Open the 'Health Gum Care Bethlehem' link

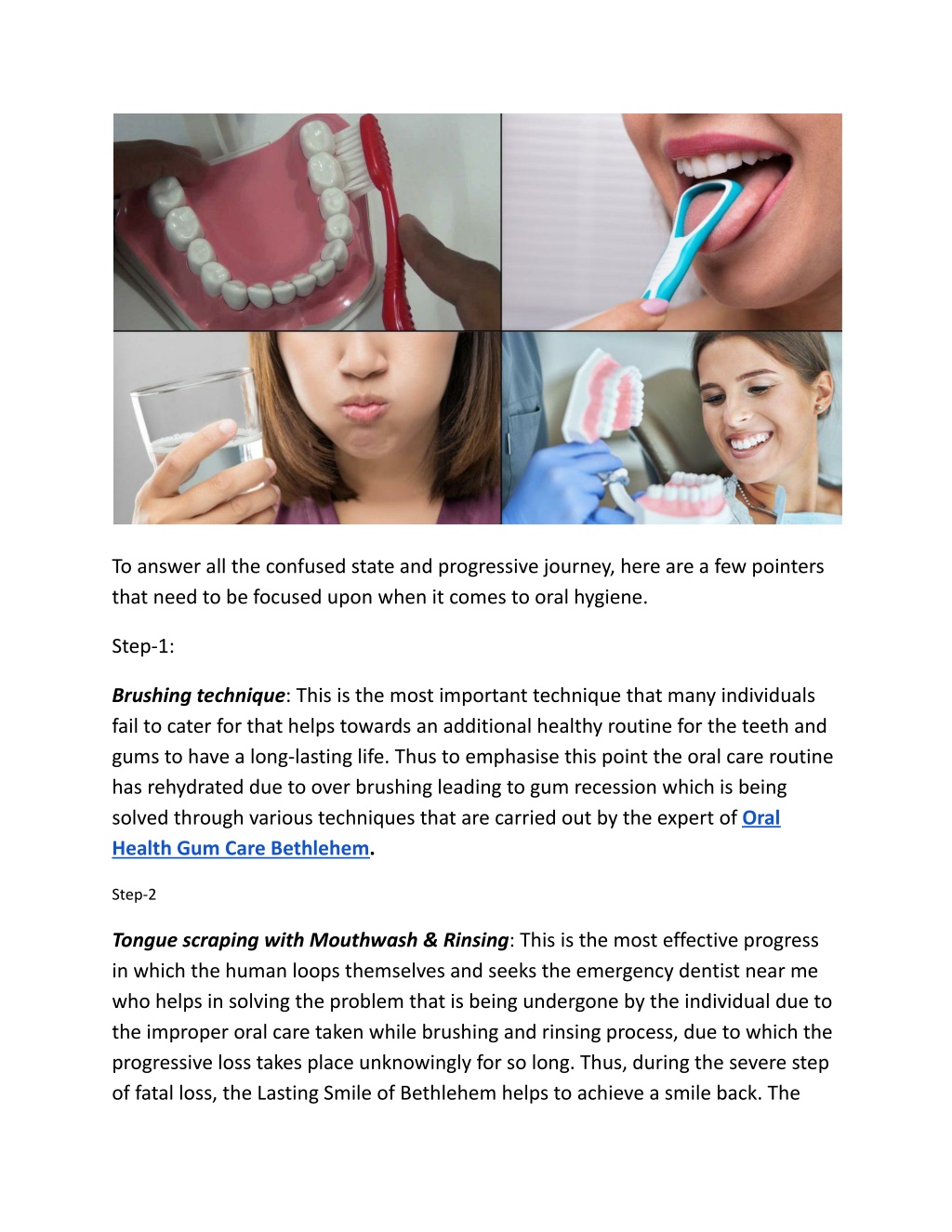pyautogui.click(x=241, y=849)
